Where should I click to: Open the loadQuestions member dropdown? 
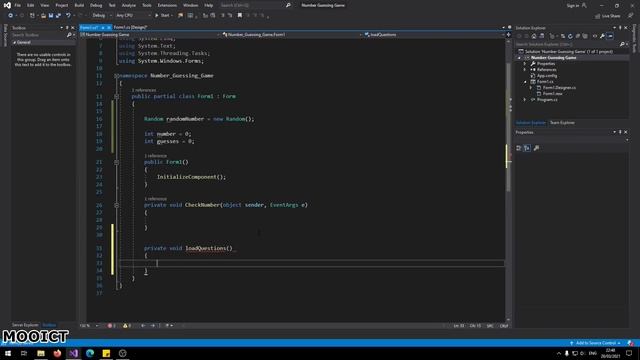[433, 35]
